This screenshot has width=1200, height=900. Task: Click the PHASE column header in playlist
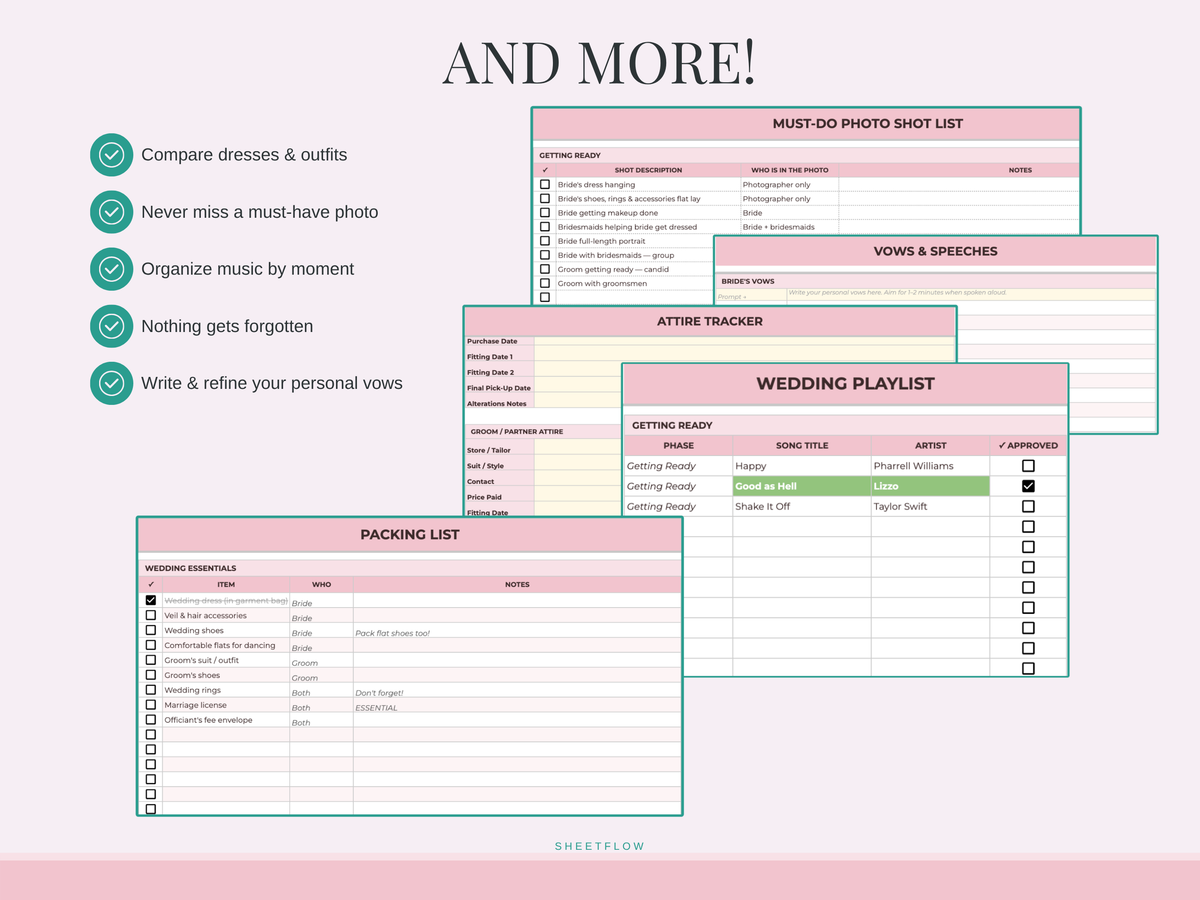678,445
